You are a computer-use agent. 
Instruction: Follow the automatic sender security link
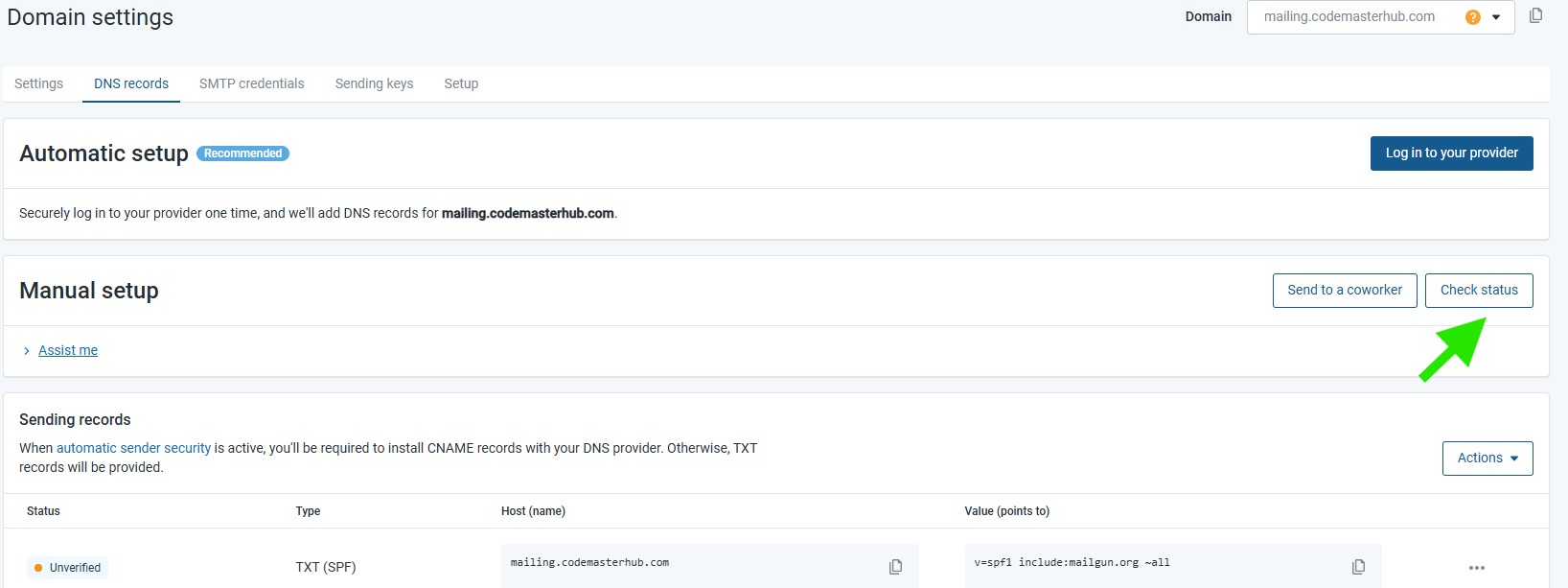[x=133, y=448]
